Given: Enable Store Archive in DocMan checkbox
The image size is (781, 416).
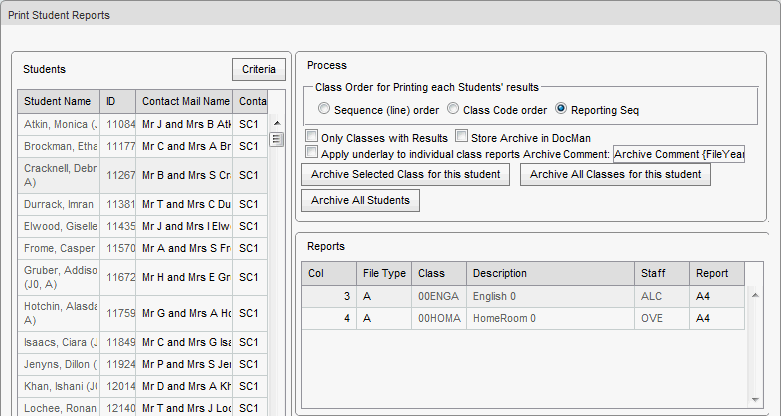Looking at the screenshot, I should 462,136.
